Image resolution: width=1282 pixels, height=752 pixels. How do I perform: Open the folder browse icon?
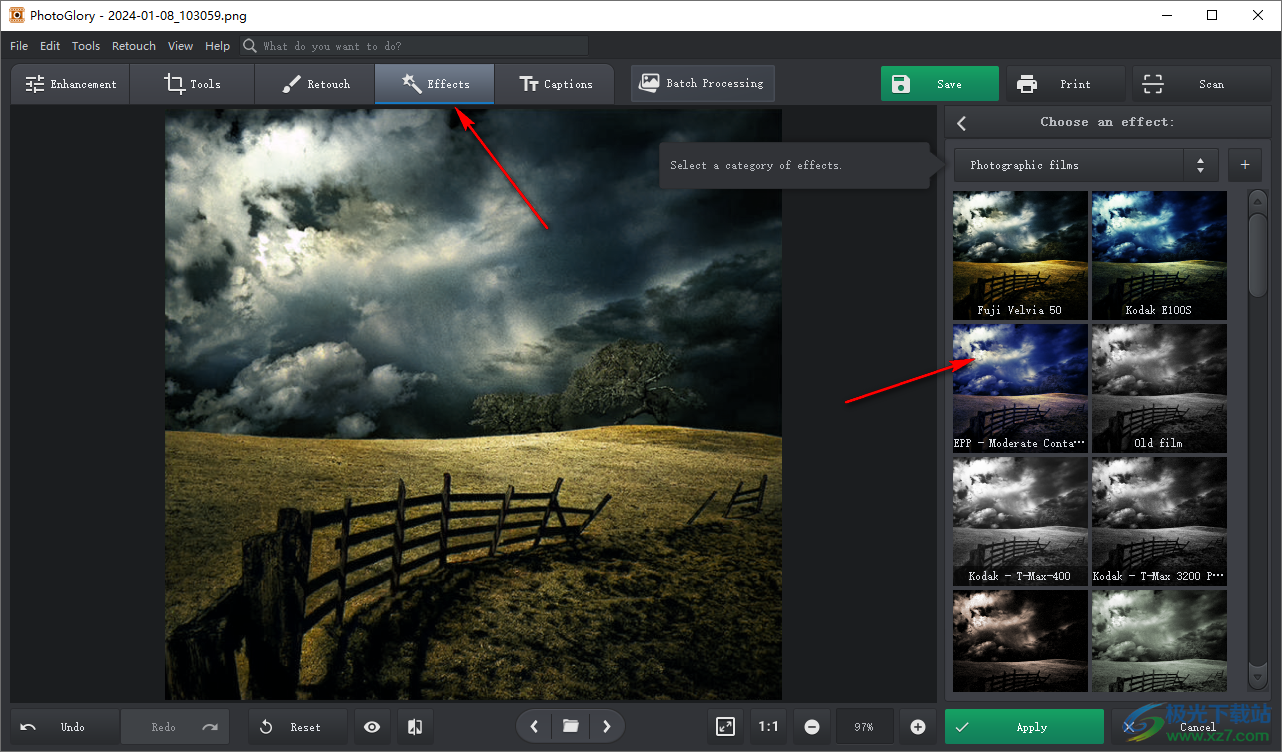click(x=570, y=727)
